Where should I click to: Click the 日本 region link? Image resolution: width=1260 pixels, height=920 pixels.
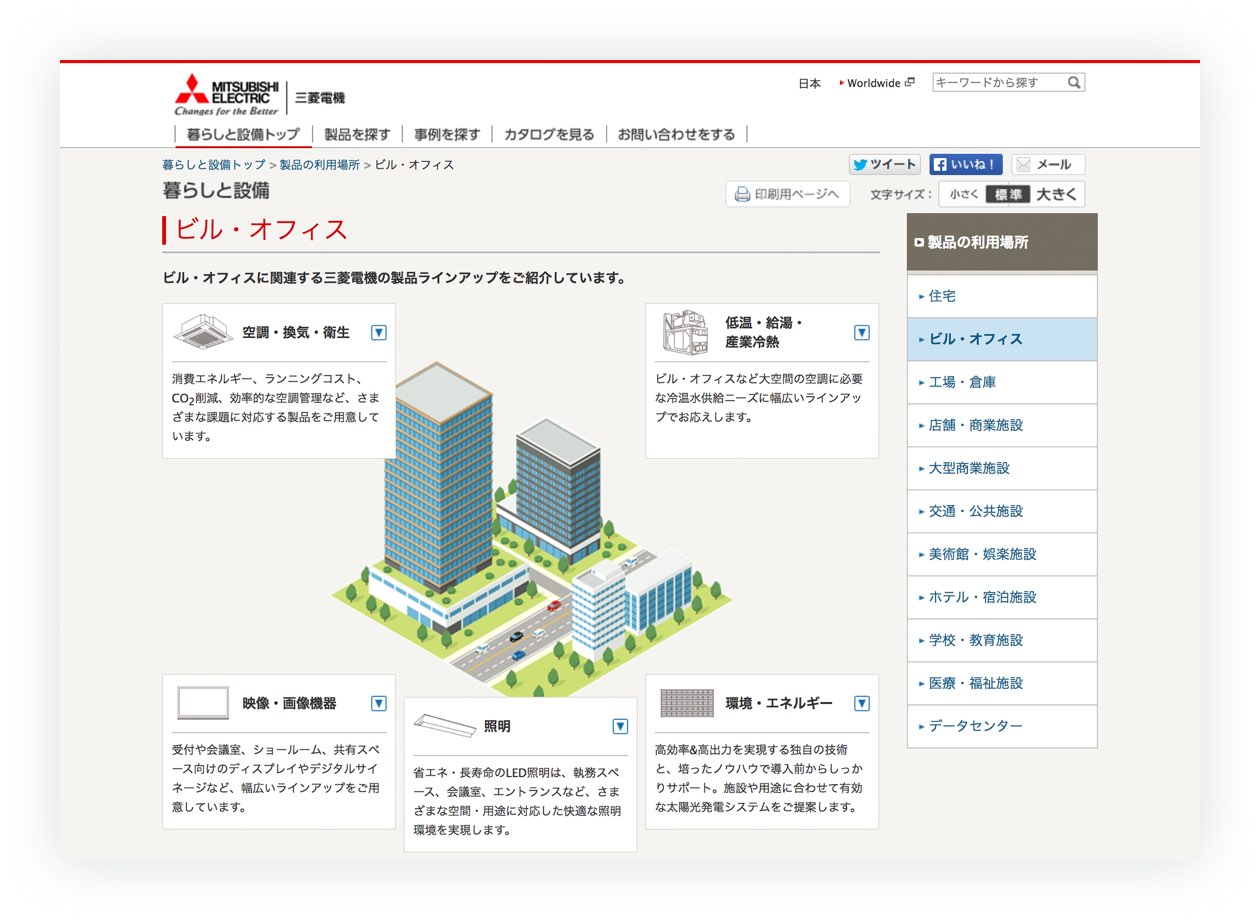click(810, 83)
